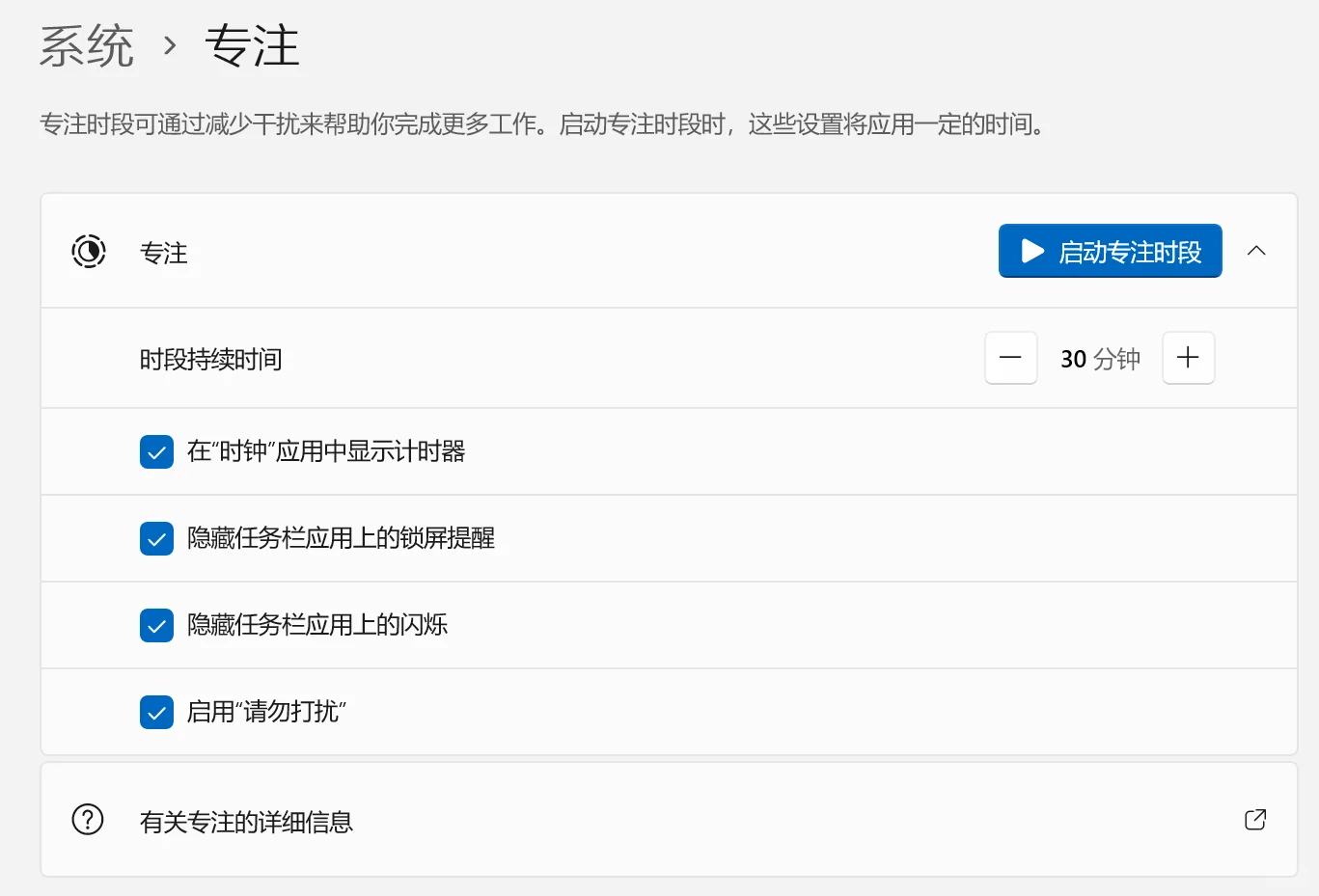Click the 30 分钟 duration value
Image resolution: width=1319 pixels, height=896 pixels.
pos(1100,358)
